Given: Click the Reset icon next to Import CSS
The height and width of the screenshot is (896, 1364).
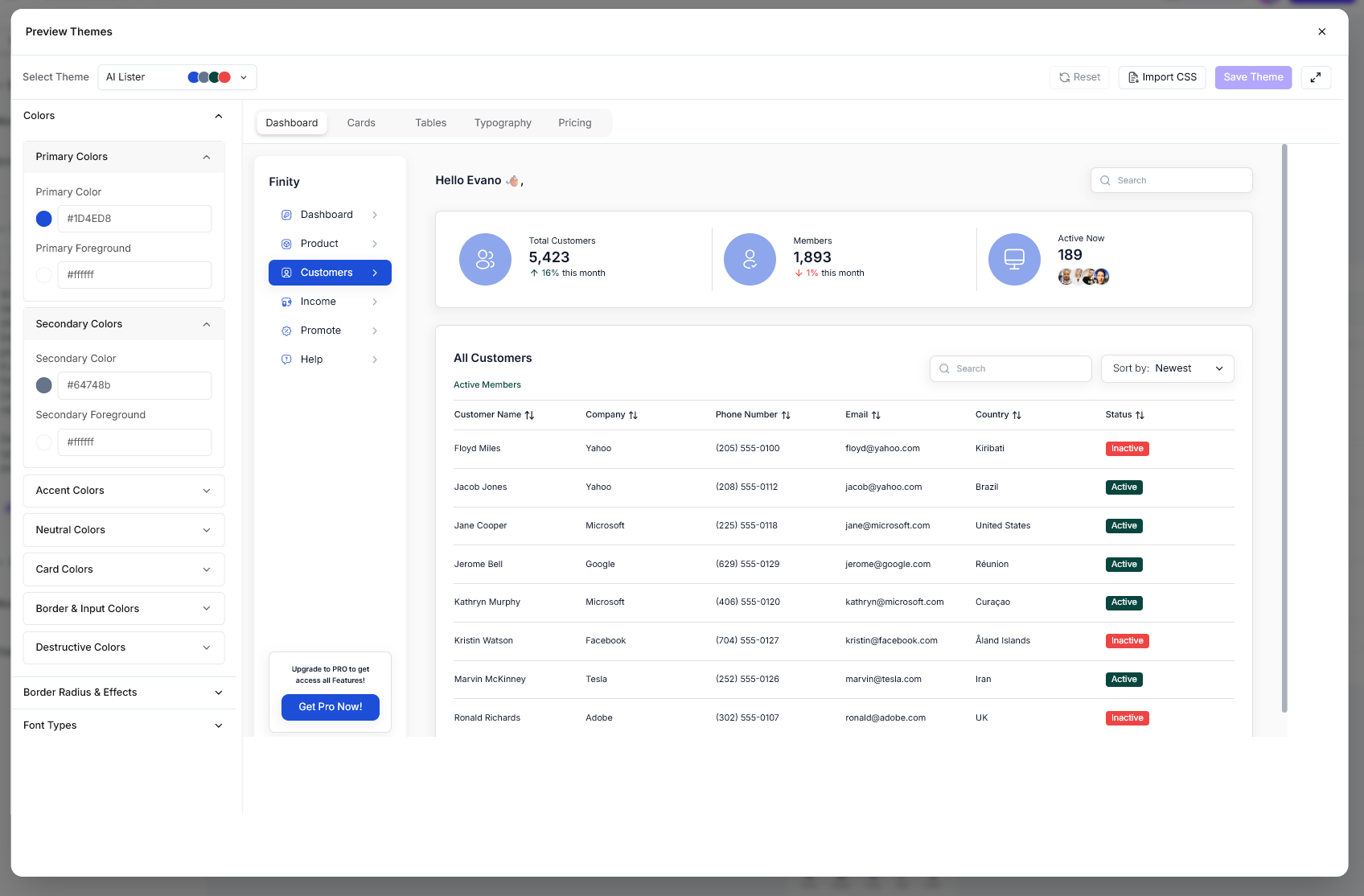Looking at the screenshot, I should pyautogui.click(x=1066, y=76).
